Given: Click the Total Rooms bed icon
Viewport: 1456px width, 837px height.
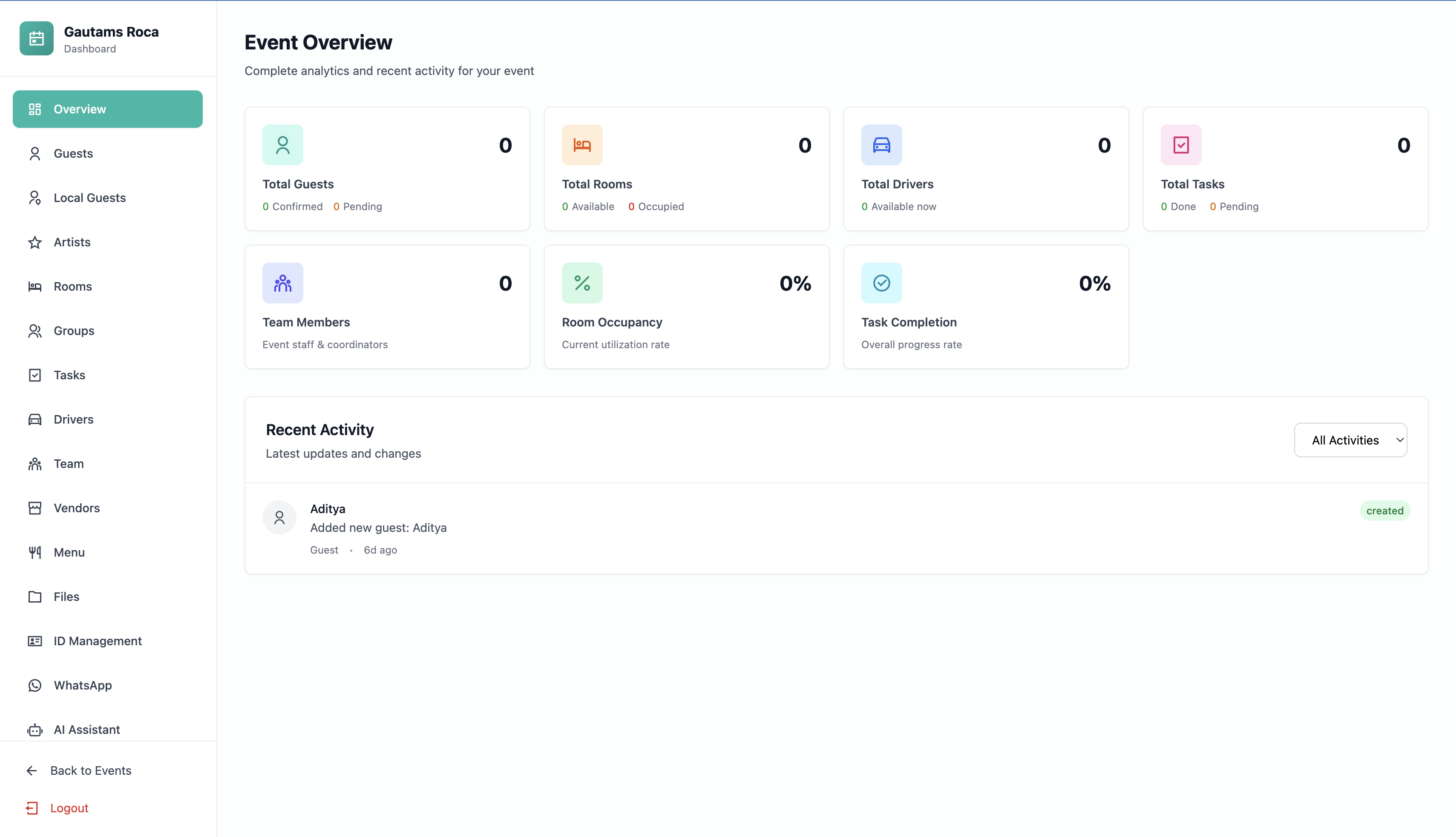Looking at the screenshot, I should [x=582, y=145].
